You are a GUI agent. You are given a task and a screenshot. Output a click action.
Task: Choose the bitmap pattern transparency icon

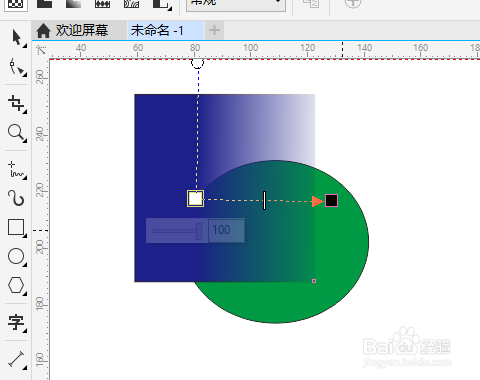(x=131, y=3)
